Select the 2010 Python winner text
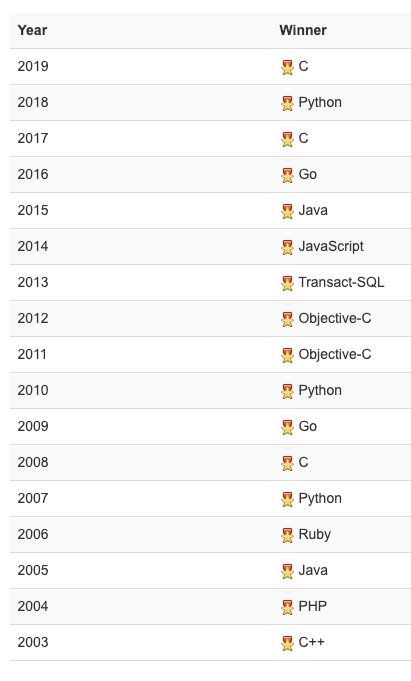The height and width of the screenshot is (681, 411). click(320, 390)
